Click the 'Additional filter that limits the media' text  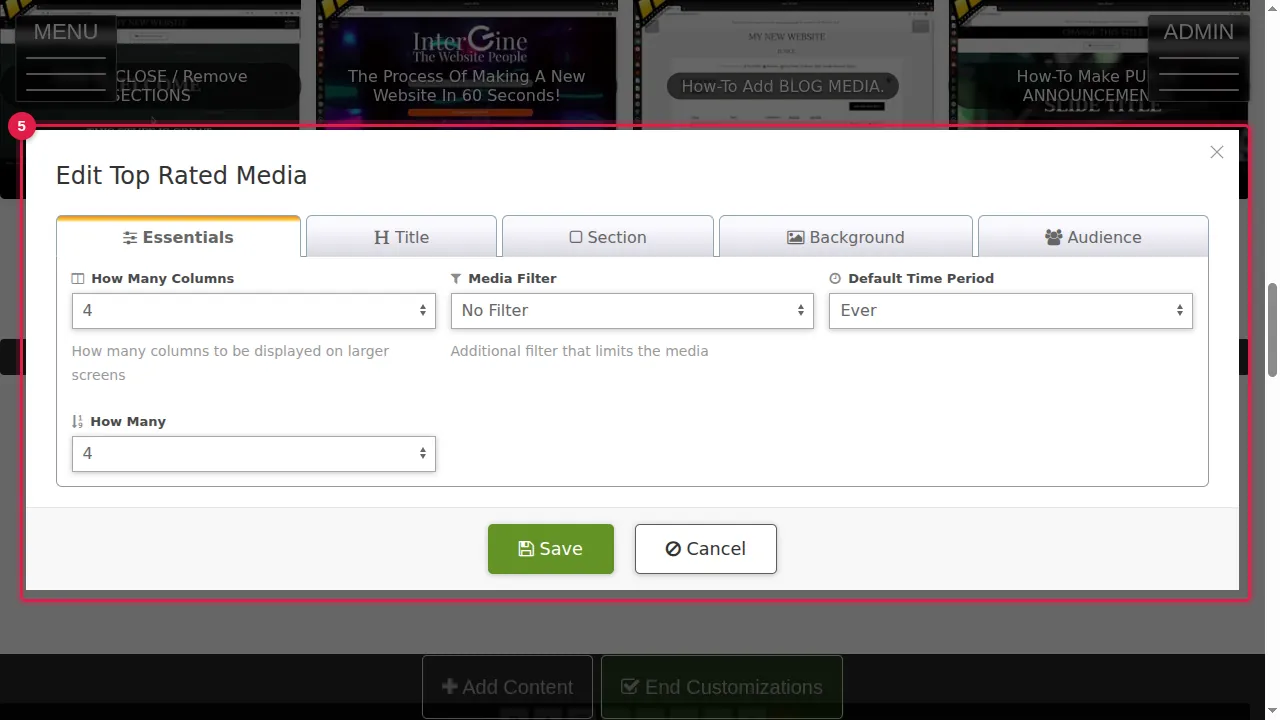580,351
